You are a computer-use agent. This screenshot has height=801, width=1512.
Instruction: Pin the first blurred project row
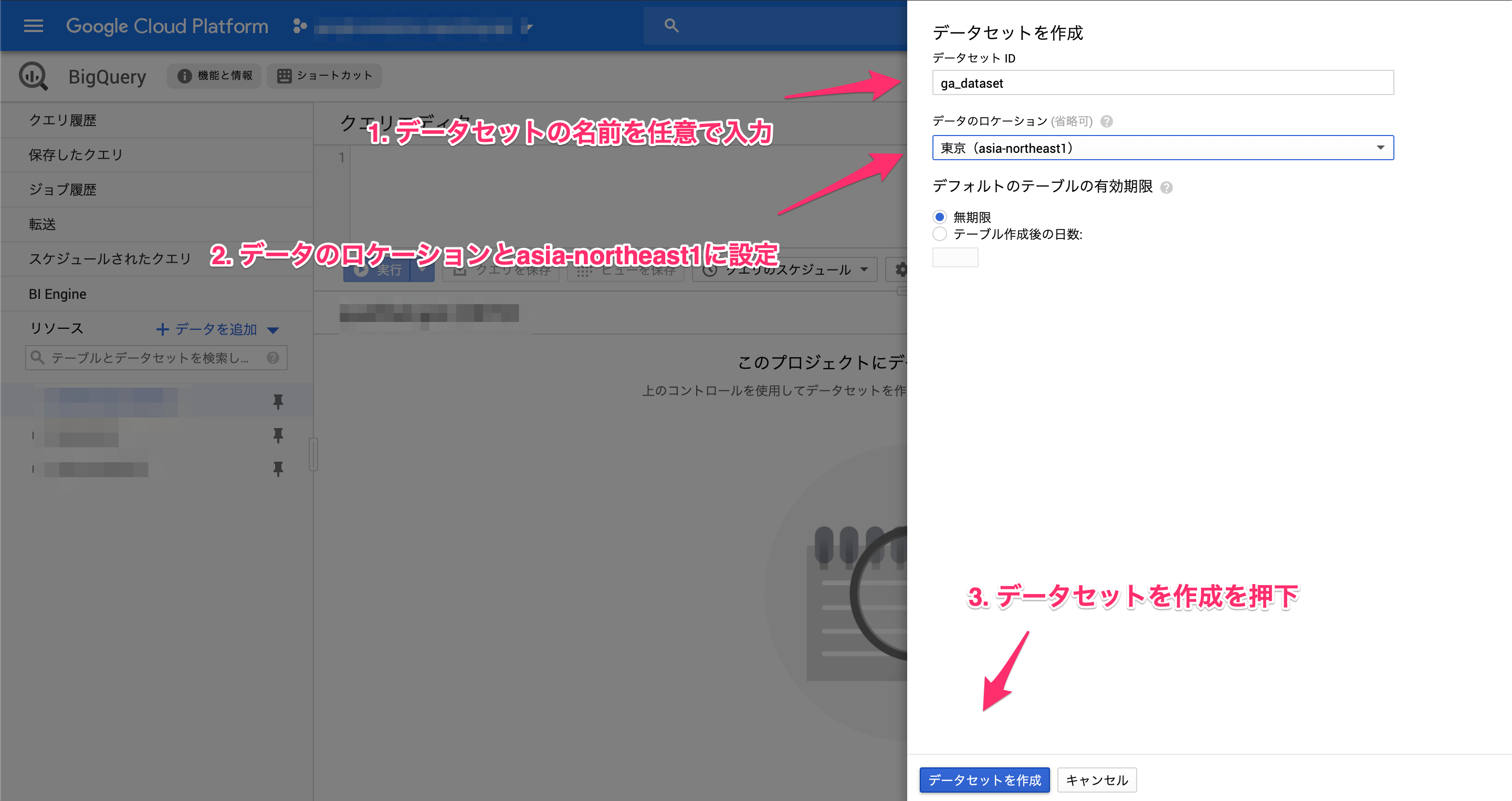tap(278, 402)
